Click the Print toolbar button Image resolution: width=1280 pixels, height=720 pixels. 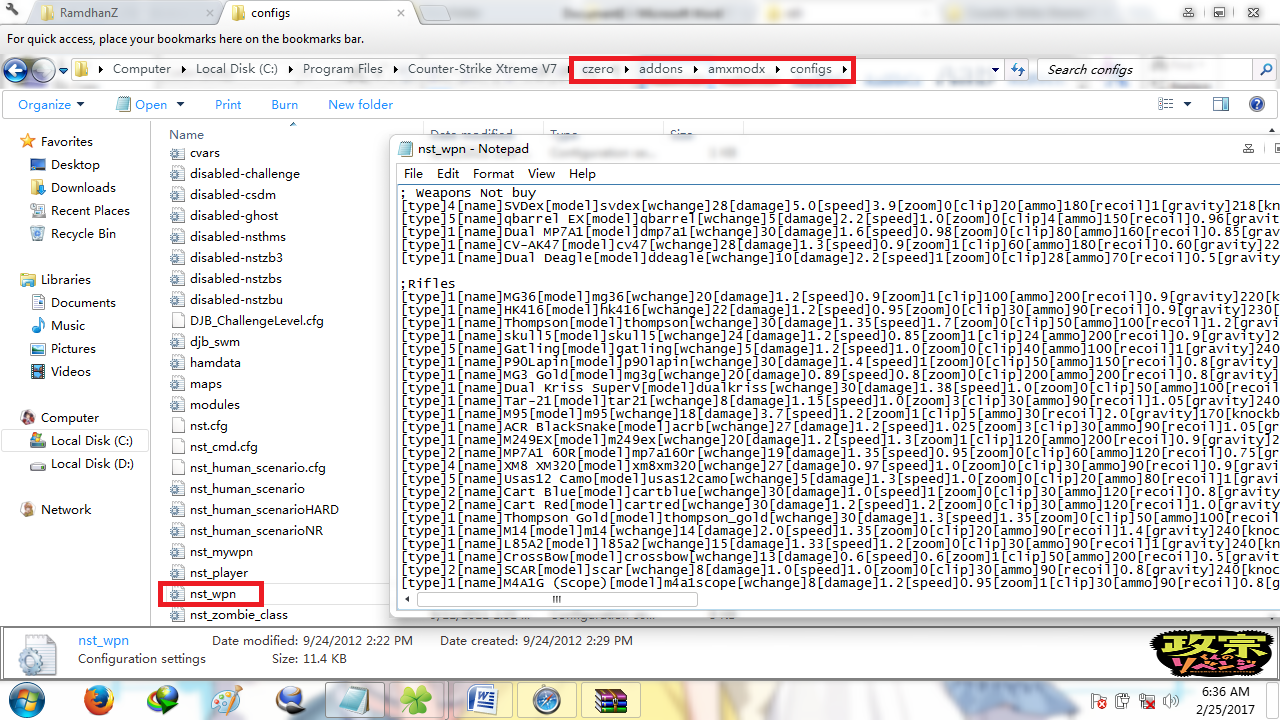tap(228, 104)
